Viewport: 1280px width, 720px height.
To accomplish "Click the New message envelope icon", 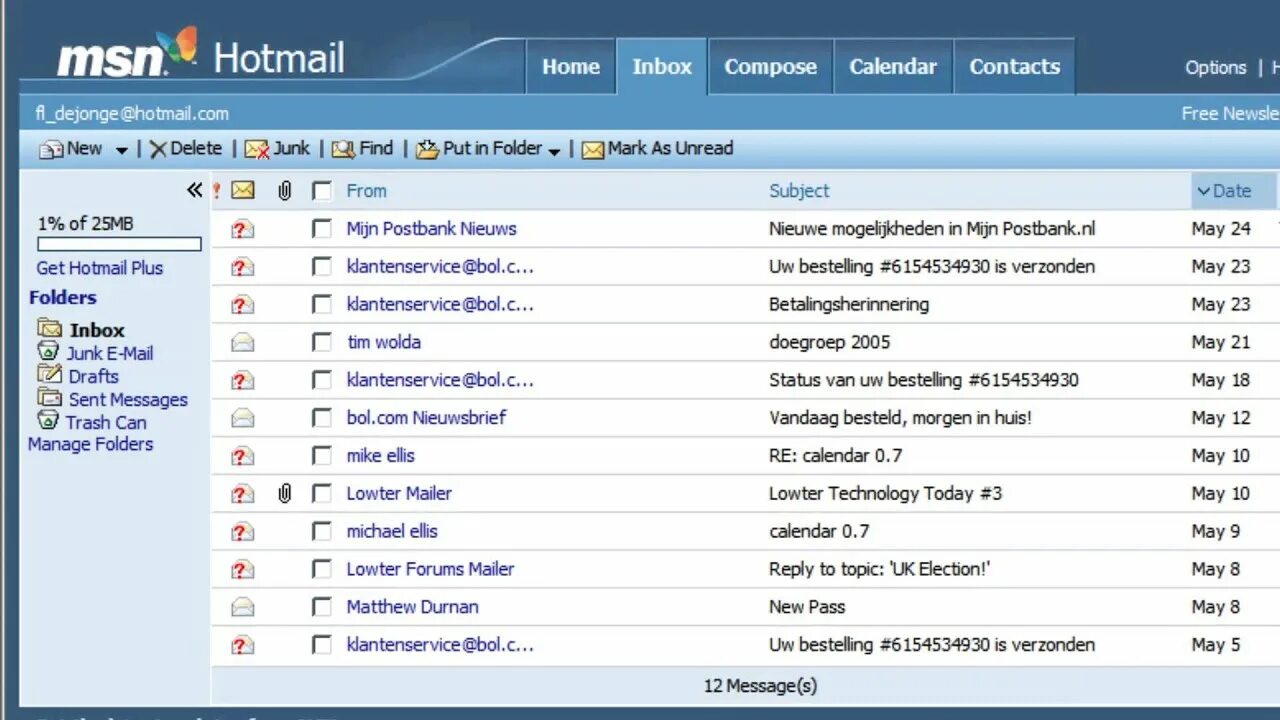I will click(x=51, y=149).
